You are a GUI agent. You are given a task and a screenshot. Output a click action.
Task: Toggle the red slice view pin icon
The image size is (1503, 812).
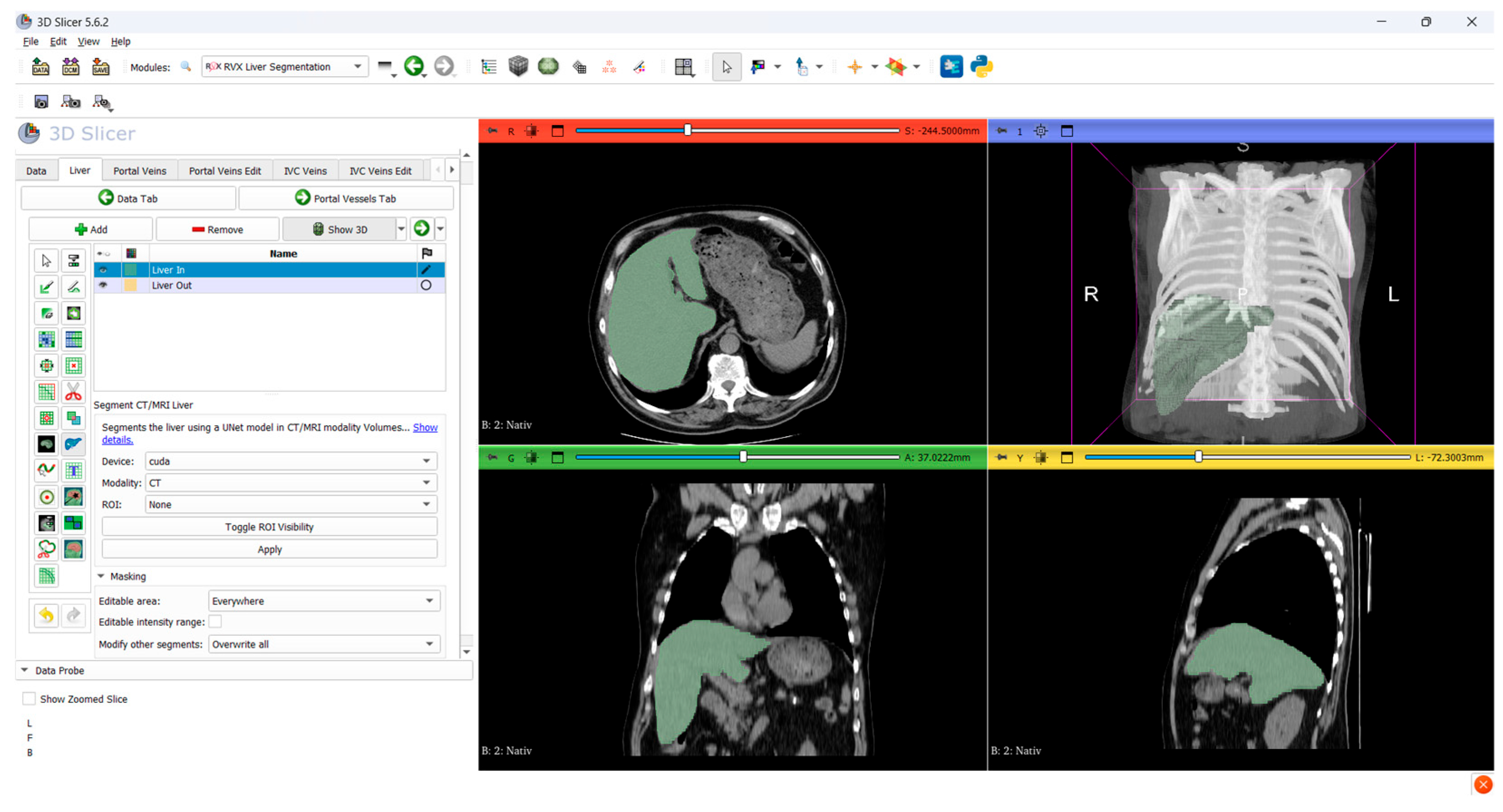pos(492,131)
